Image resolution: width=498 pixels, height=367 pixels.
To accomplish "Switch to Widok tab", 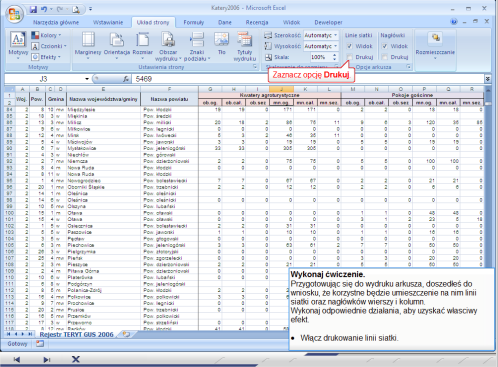I will click(291, 22).
